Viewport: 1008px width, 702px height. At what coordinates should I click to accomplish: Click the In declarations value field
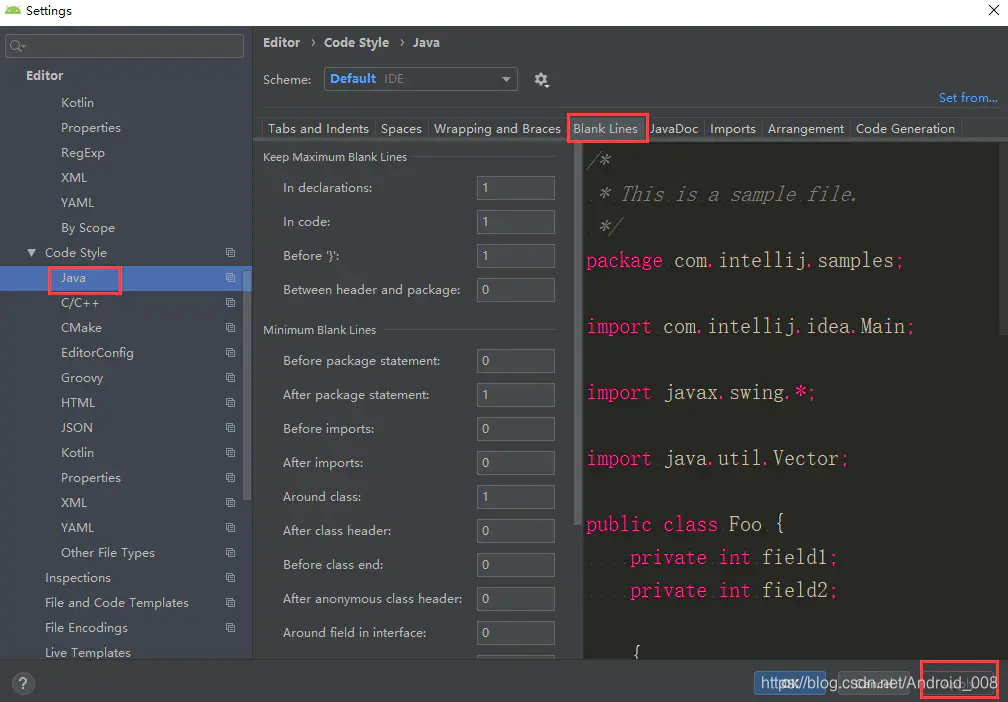point(516,188)
